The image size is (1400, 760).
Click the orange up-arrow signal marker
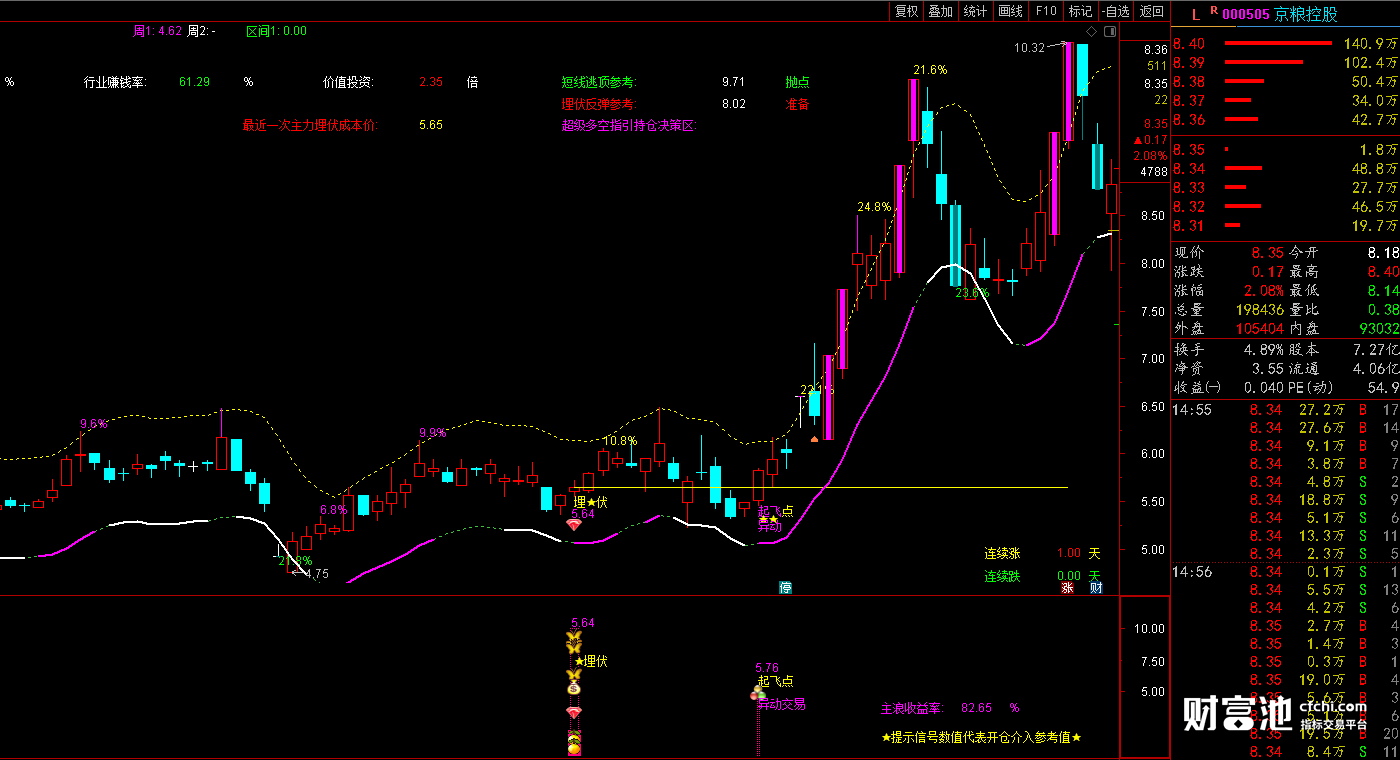pyautogui.click(x=814, y=438)
